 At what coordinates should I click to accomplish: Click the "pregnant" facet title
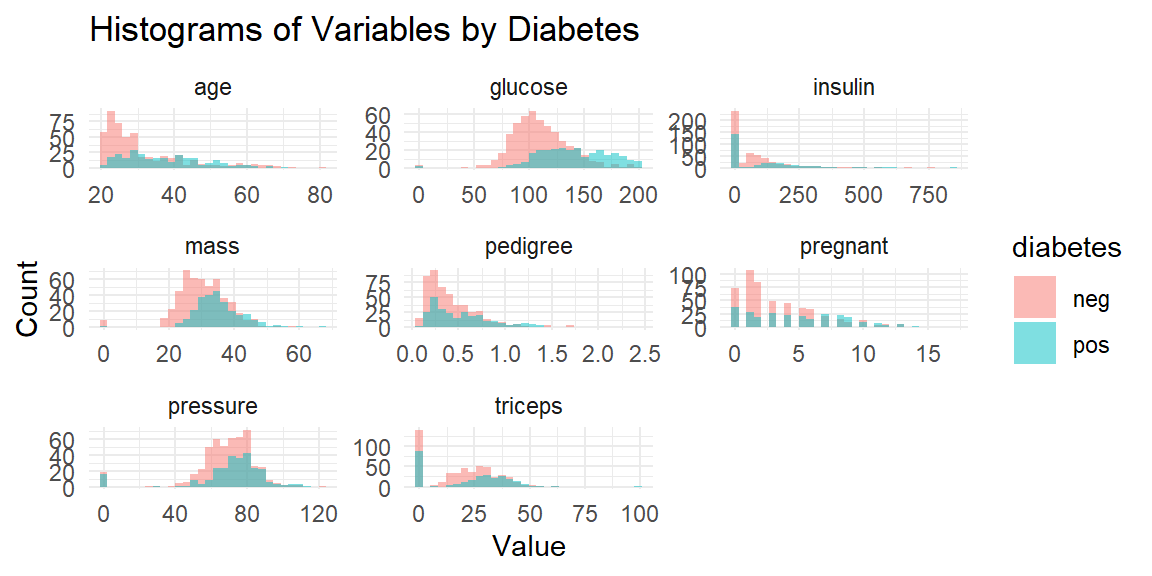[x=843, y=246]
